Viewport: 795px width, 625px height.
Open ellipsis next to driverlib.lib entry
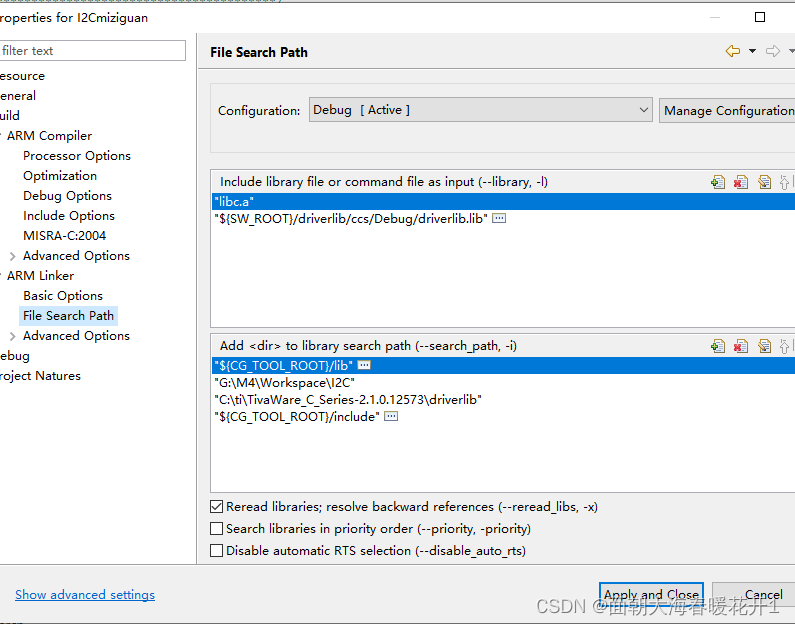499,218
